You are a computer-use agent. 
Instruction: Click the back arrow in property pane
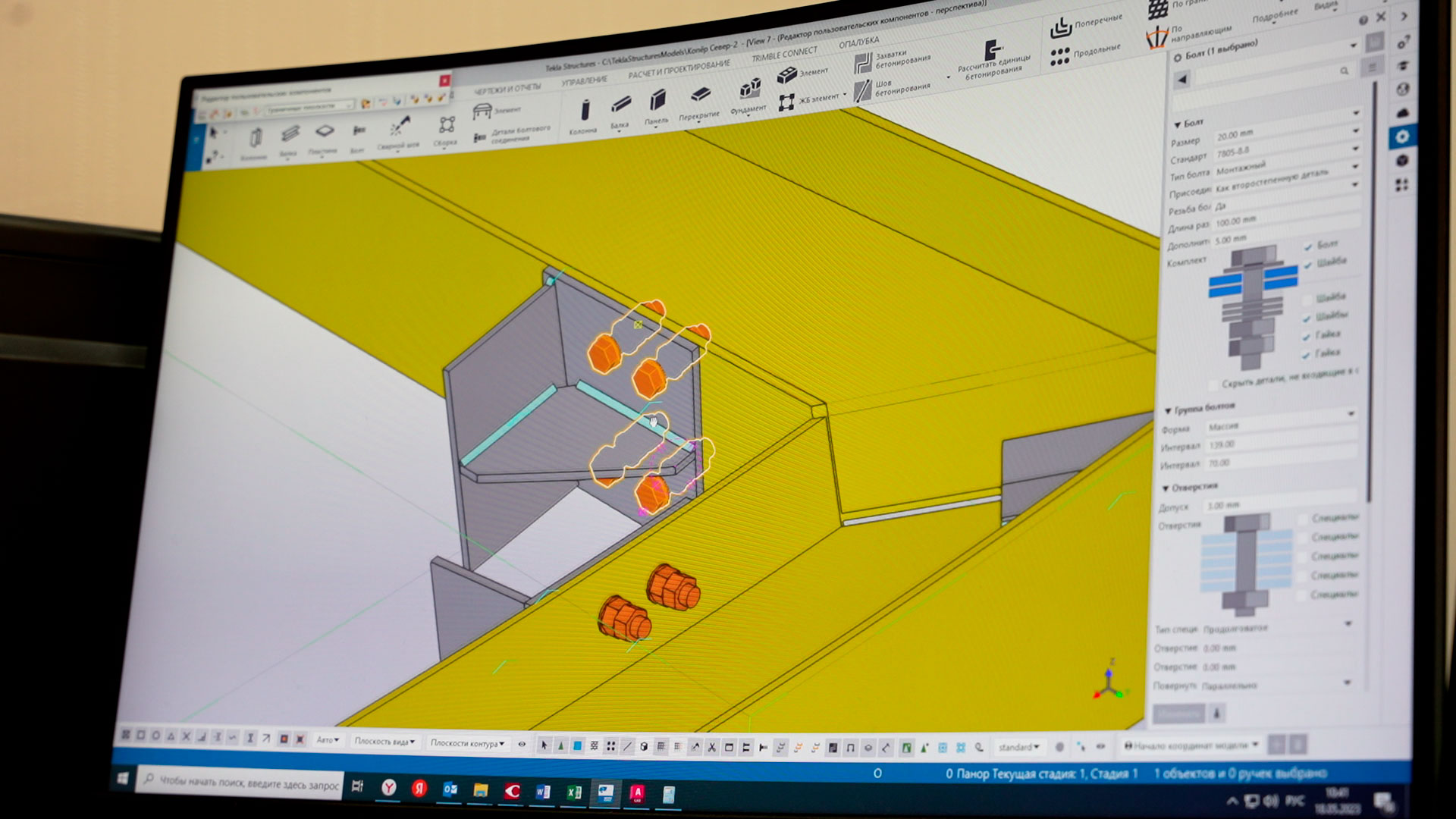(x=1183, y=79)
